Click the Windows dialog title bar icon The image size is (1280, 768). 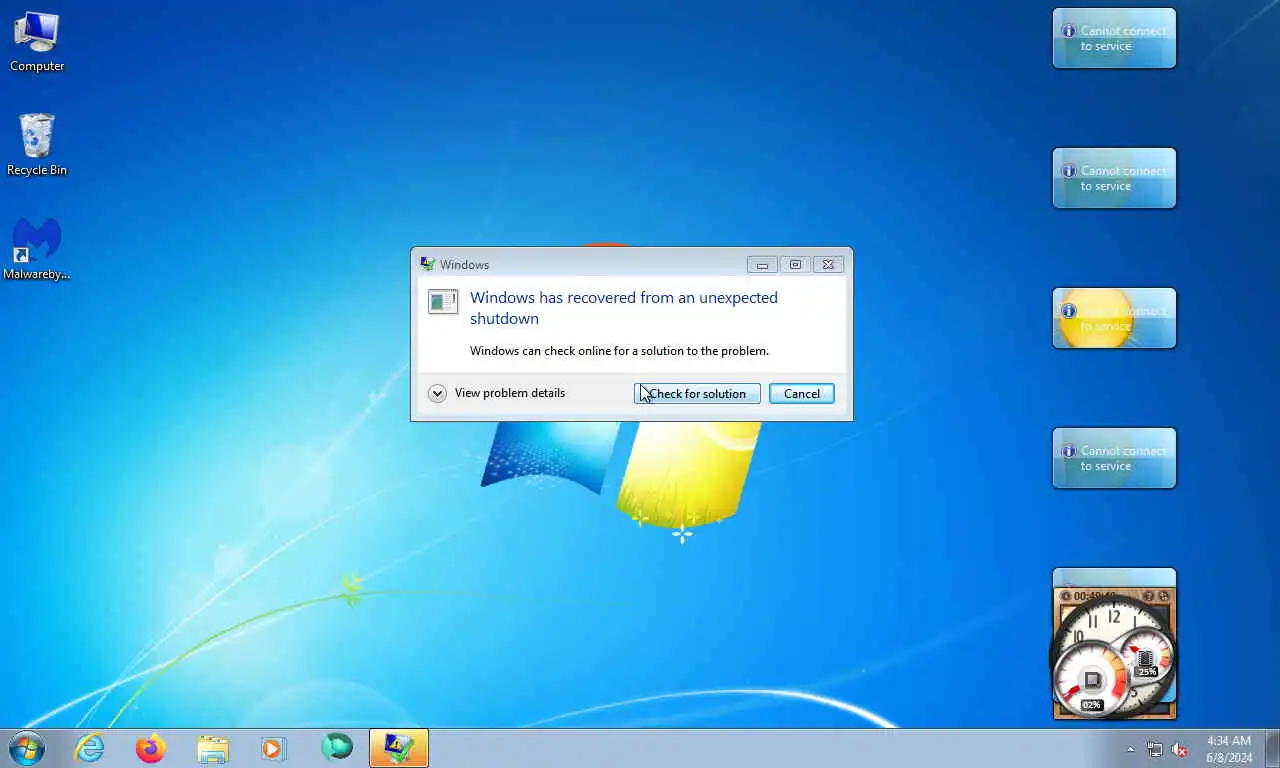(428, 264)
